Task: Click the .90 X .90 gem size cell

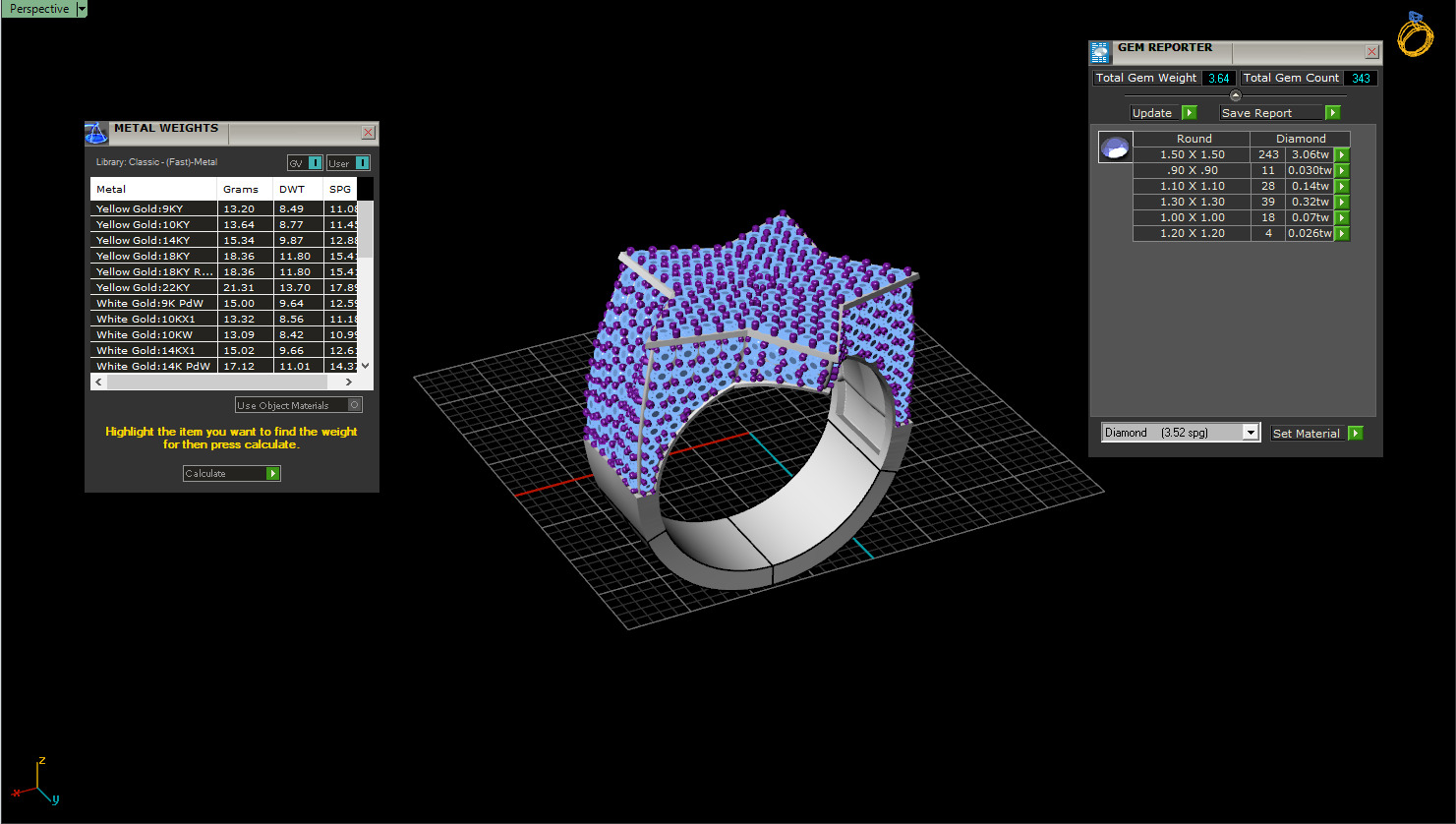Action: tap(1193, 170)
